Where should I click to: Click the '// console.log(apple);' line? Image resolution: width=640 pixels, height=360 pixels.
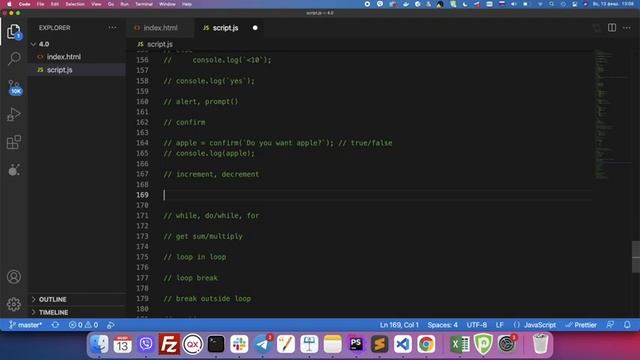click(x=209, y=153)
